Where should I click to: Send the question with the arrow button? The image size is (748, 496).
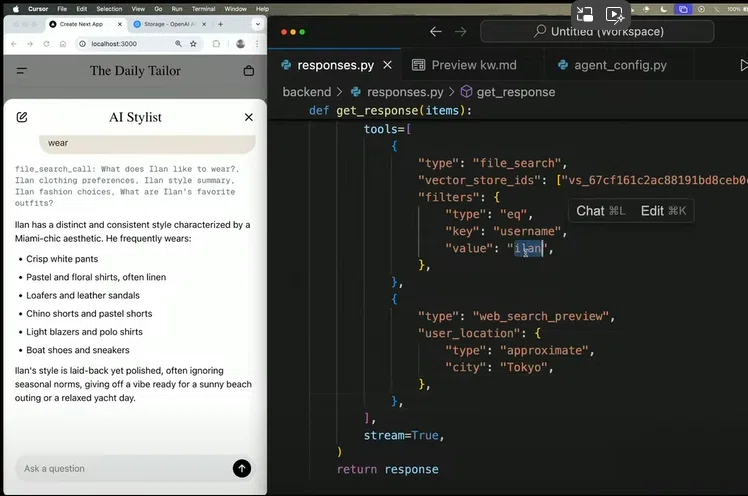(x=242, y=468)
